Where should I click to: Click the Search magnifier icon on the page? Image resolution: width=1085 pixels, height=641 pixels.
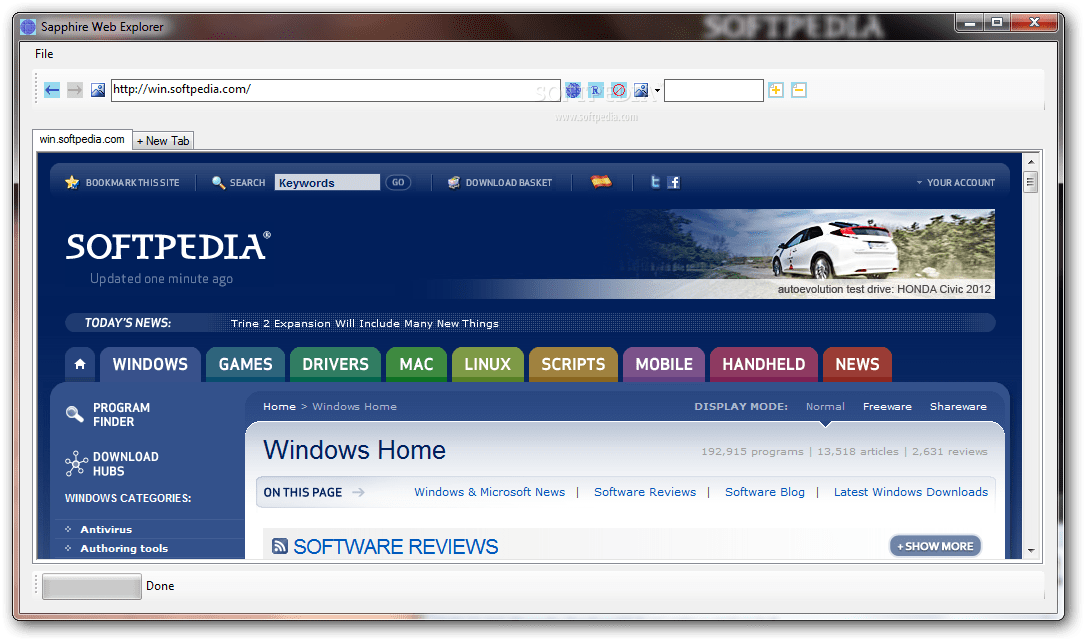[218, 183]
